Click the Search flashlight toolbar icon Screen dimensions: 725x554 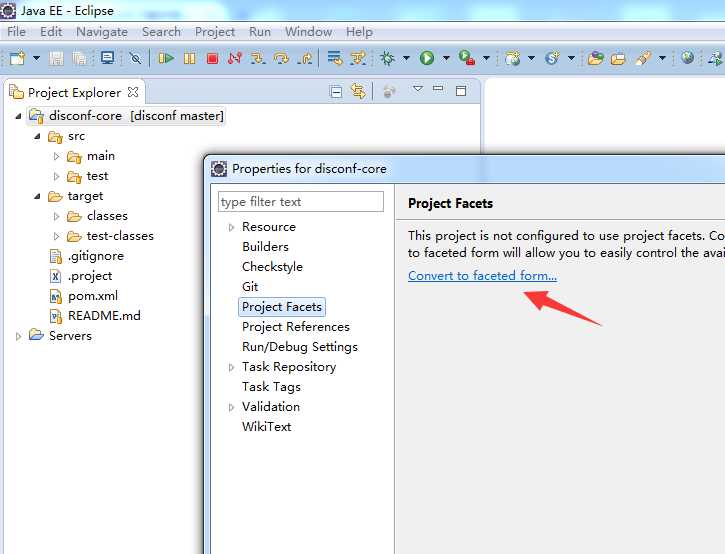(643, 58)
